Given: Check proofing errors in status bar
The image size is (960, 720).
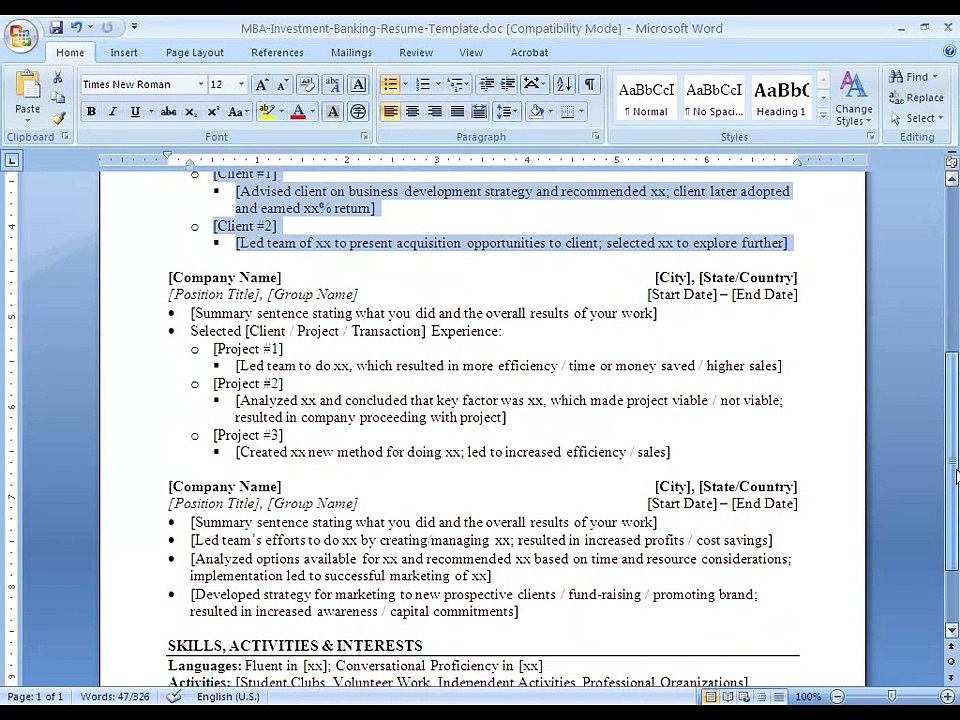Looking at the screenshot, I should pyautogui.click(x=174, y=696).
